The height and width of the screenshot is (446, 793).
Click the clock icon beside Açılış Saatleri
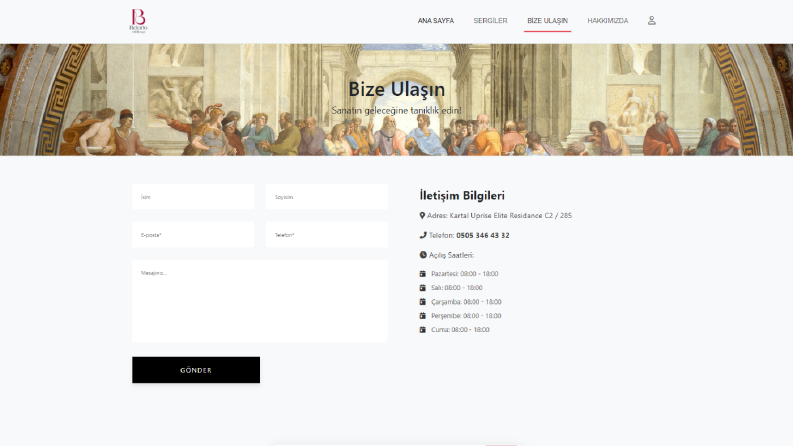[x=423, y=255]
